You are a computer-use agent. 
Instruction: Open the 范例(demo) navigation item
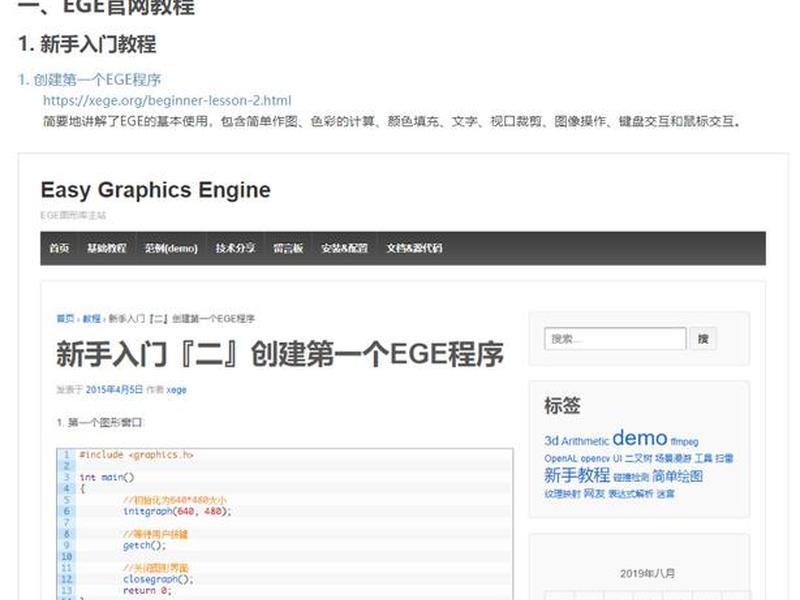click(x=171, y=248)
